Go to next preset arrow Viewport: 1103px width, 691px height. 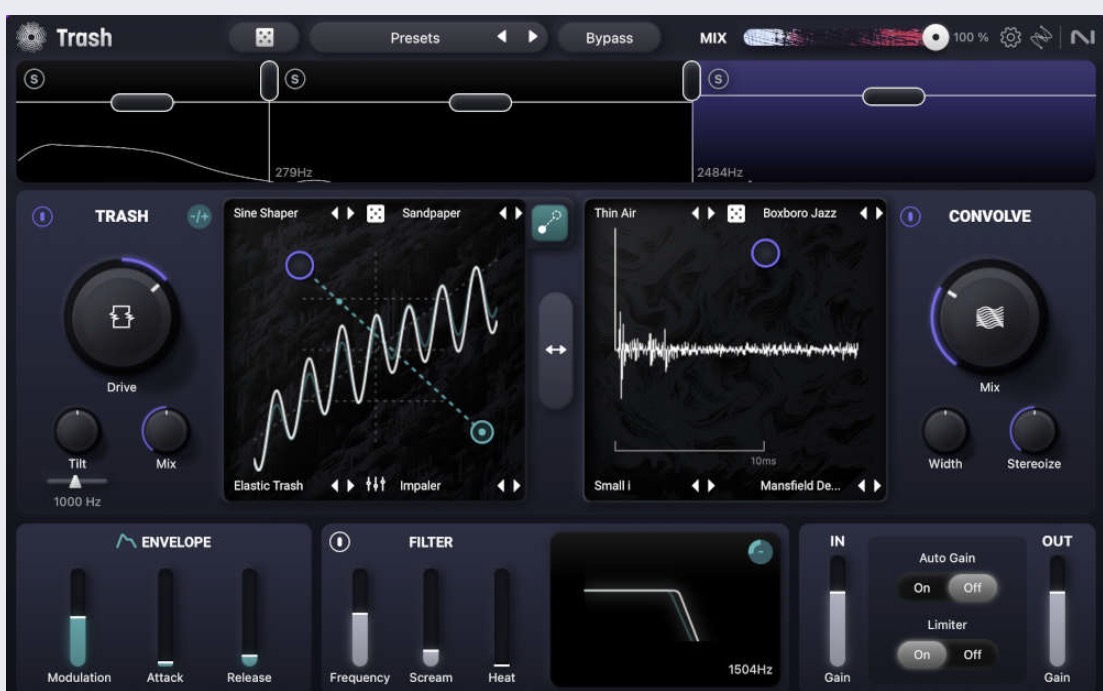click(533, 37)
